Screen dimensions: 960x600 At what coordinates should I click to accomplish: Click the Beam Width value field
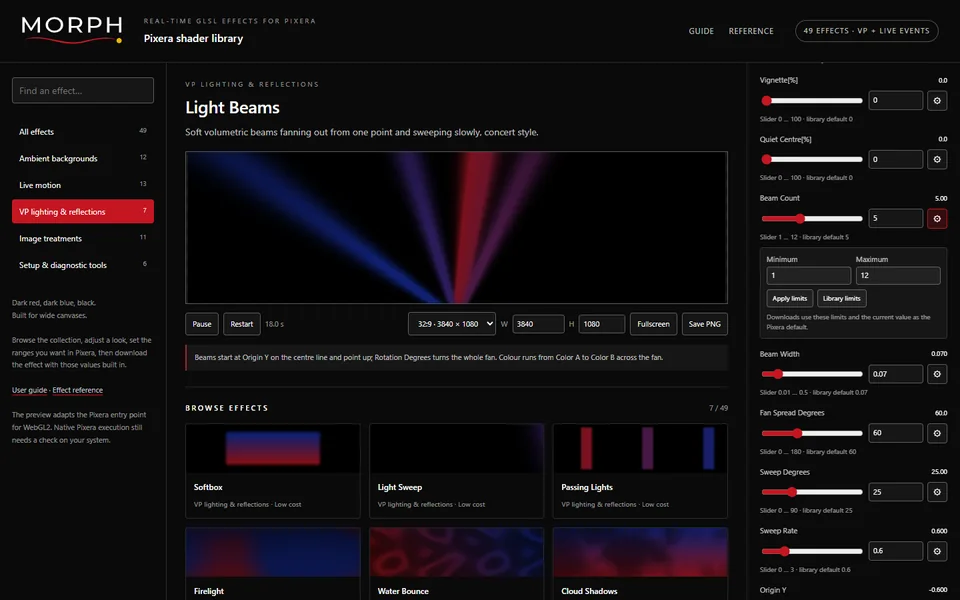tap(895, 374)
